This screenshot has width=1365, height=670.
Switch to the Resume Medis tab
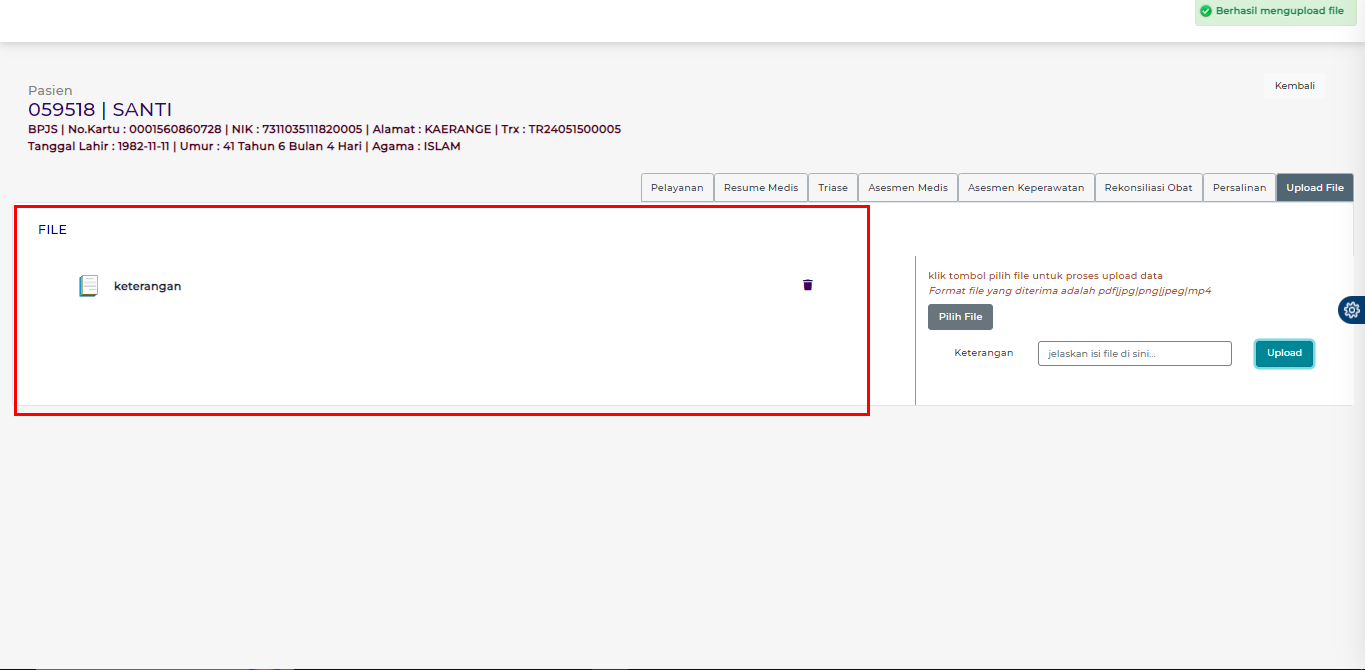pyautogui.click(x=761, y=188)
